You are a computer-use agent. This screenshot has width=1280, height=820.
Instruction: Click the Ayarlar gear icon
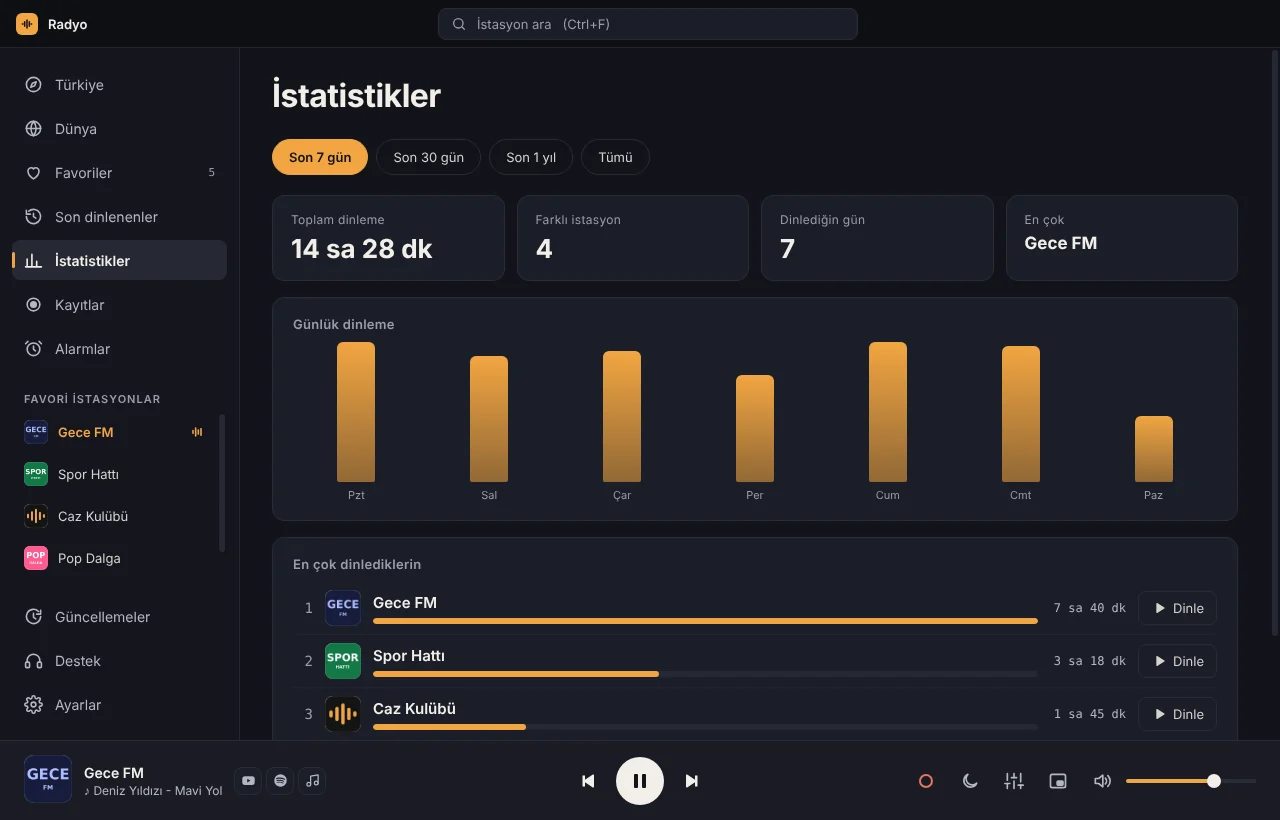[x=33, y=705]
